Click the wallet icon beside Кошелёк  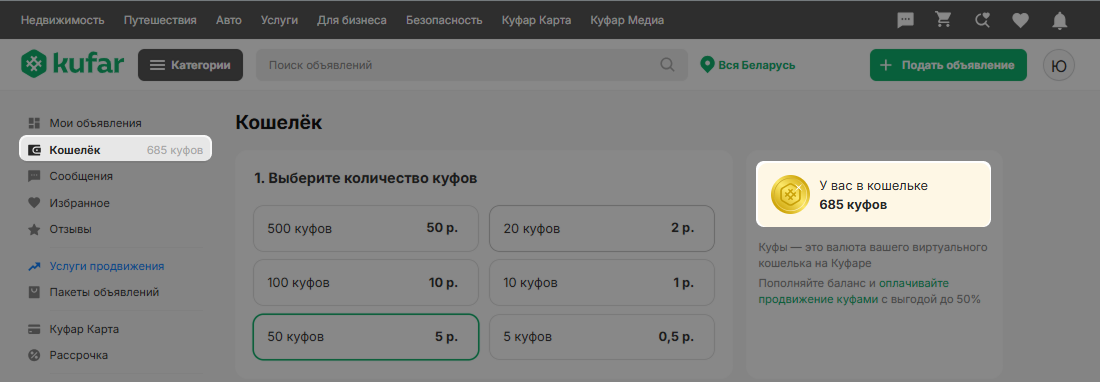pos(34,150)
